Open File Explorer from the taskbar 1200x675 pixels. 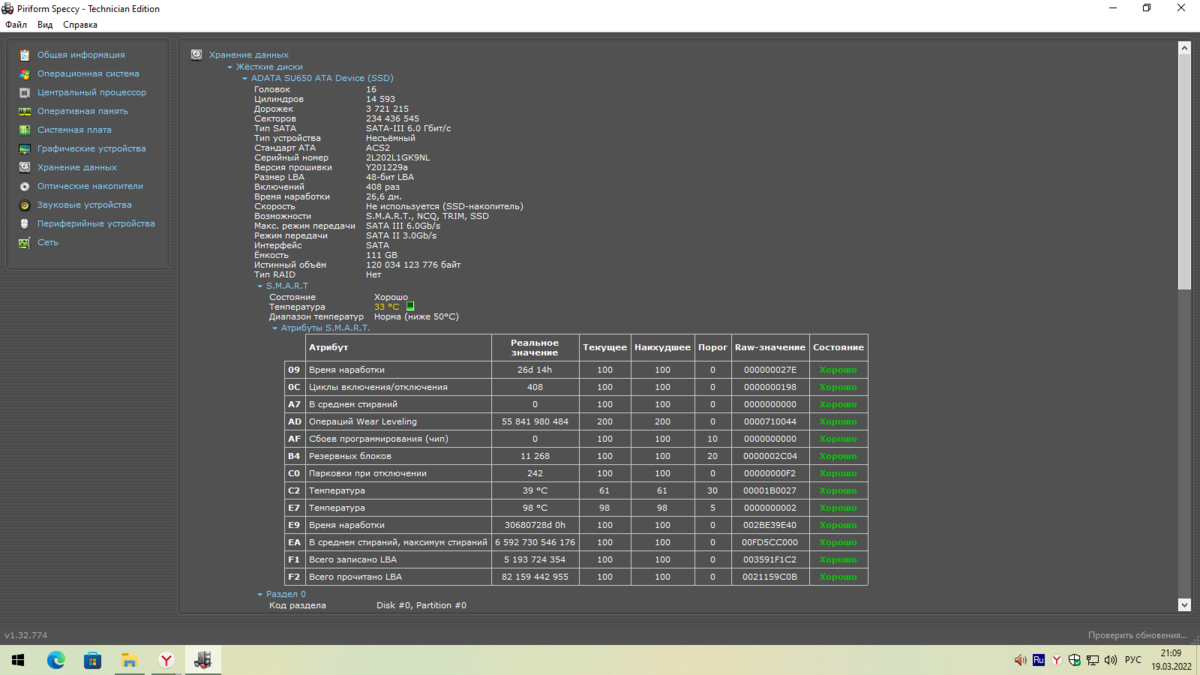129,660
